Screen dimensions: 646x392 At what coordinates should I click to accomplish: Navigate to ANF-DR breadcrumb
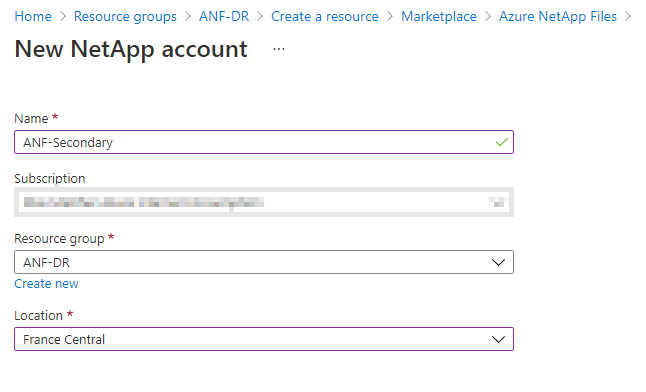coord(224,16)
